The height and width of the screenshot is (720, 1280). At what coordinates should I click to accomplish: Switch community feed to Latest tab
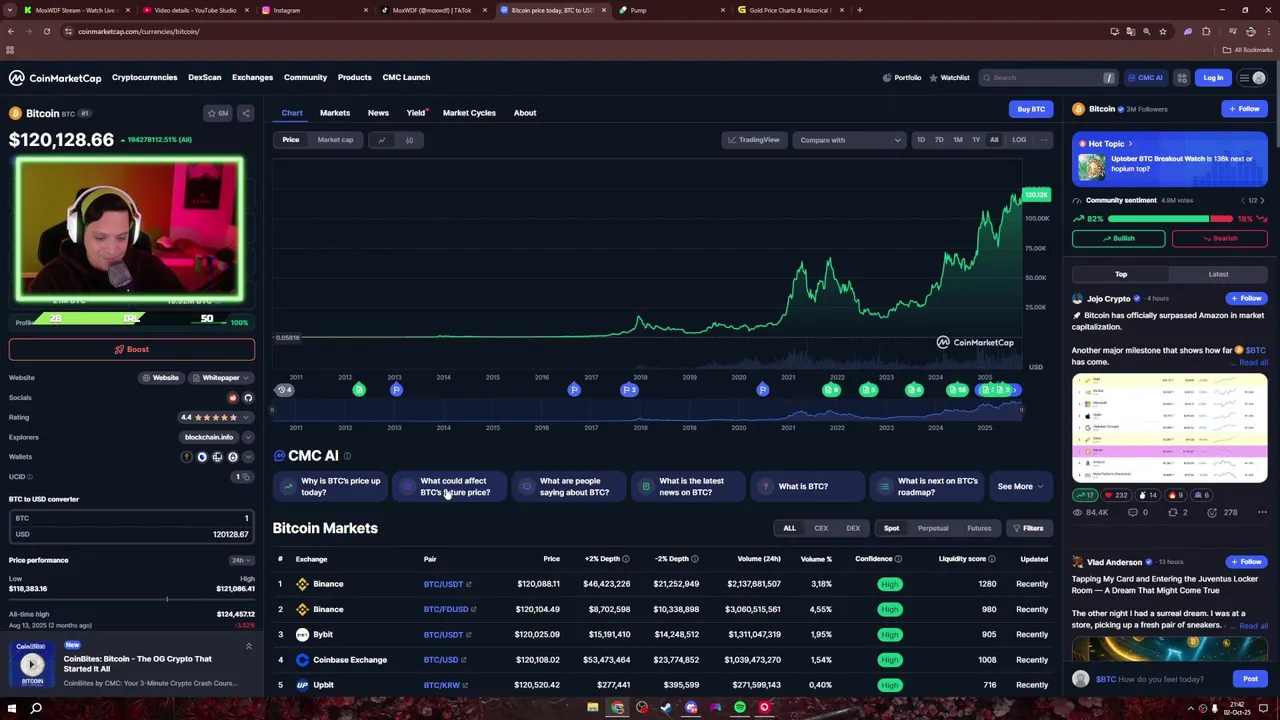1218,275
